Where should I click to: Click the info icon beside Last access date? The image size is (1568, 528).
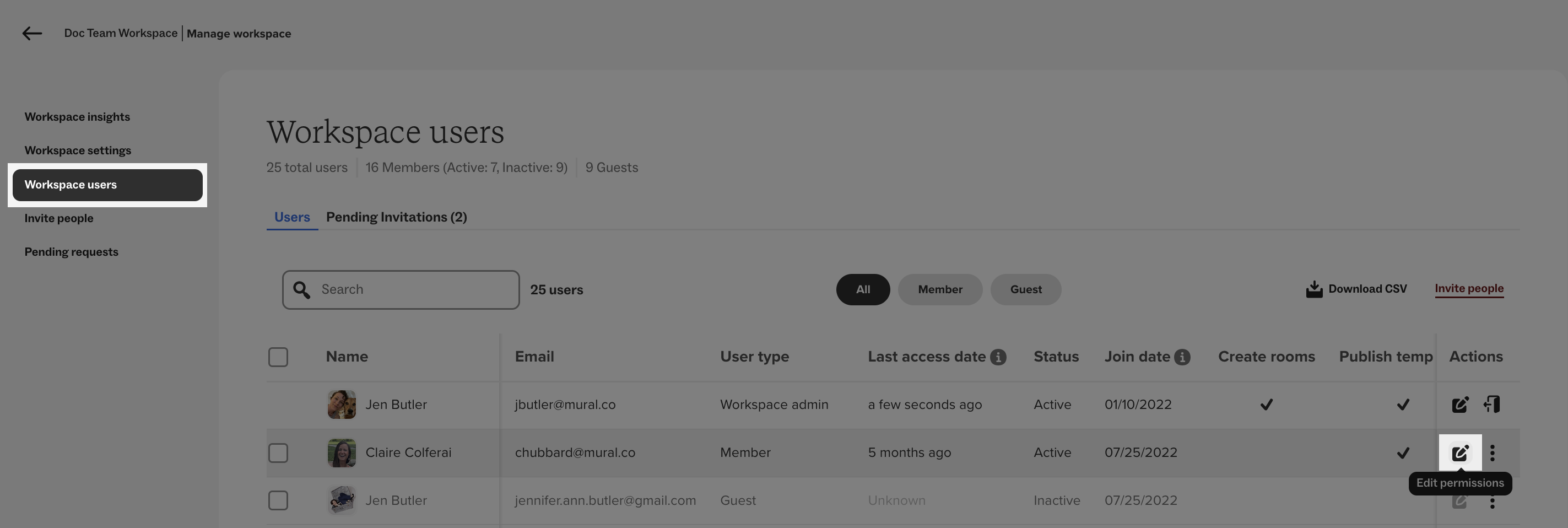tap(998, 357)
